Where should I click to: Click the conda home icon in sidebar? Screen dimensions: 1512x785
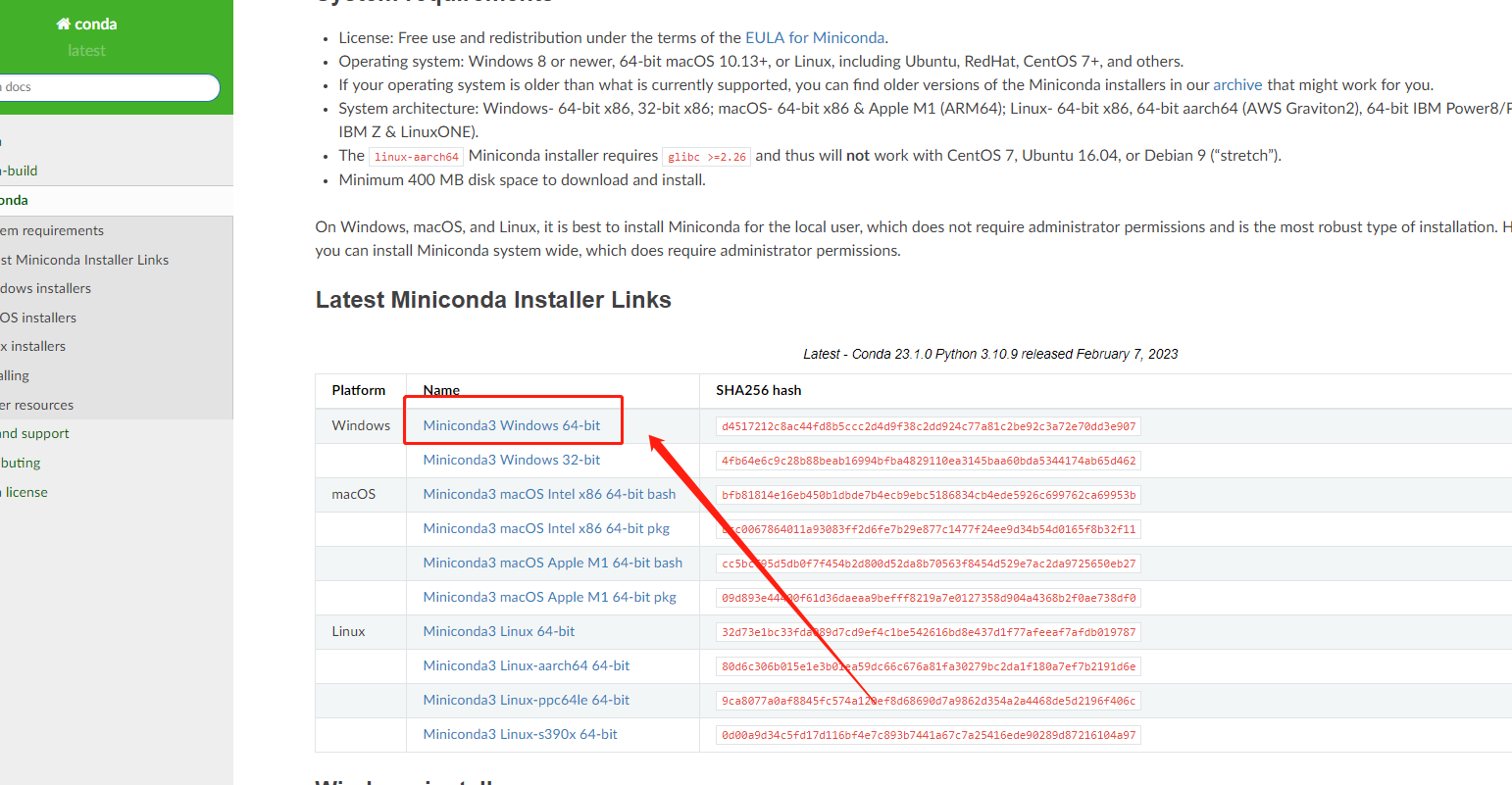point(64,24)
